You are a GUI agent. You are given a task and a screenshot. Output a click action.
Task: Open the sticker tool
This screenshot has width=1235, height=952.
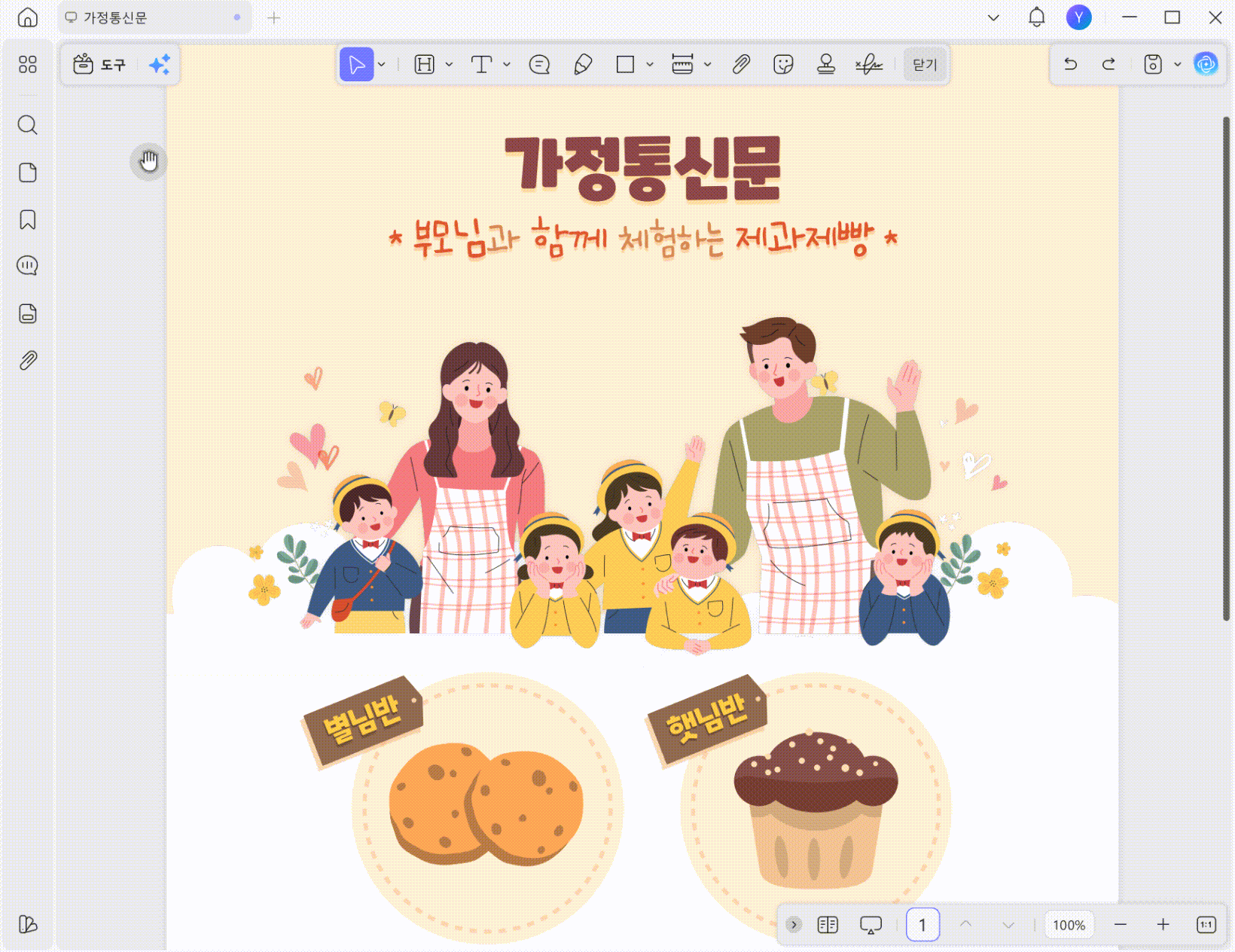point(783,65)
